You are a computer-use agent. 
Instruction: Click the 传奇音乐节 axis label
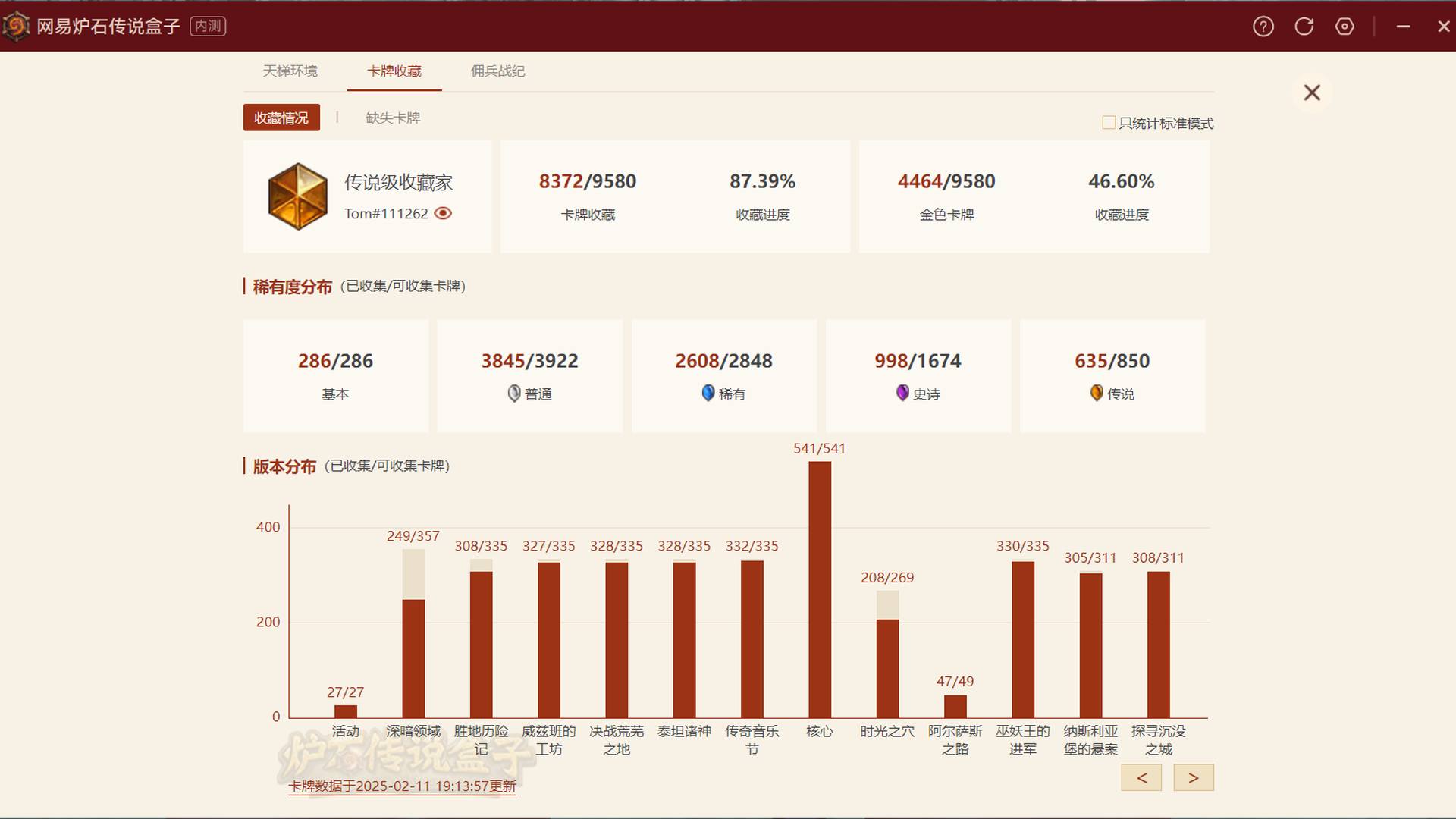(752, 740)
